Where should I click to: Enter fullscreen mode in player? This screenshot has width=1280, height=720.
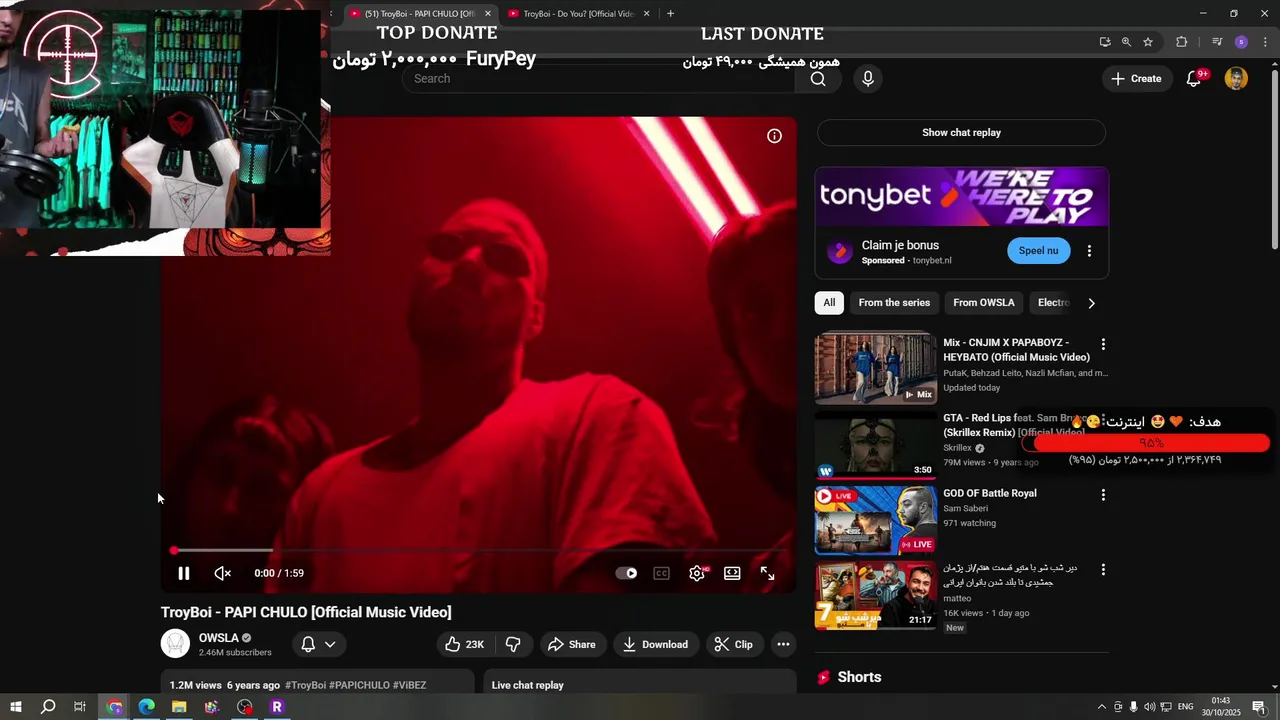[767, 573]
